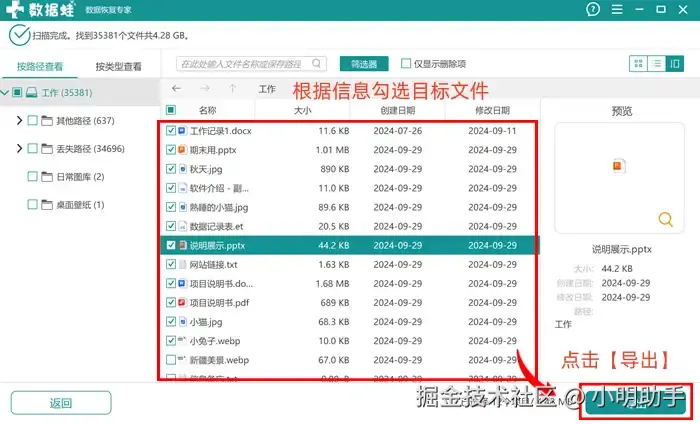Image resolution: width=700 pixels, height=424 pixels.
Task: Sort by 创建日期 column header
Action: pyautogui.click(x=398, y=110)
